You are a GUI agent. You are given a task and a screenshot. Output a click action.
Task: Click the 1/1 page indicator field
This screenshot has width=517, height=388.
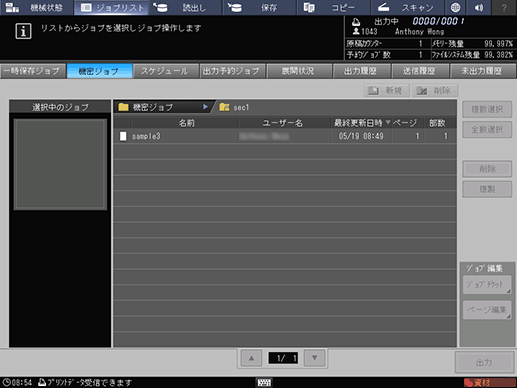(x=283, y=358)
